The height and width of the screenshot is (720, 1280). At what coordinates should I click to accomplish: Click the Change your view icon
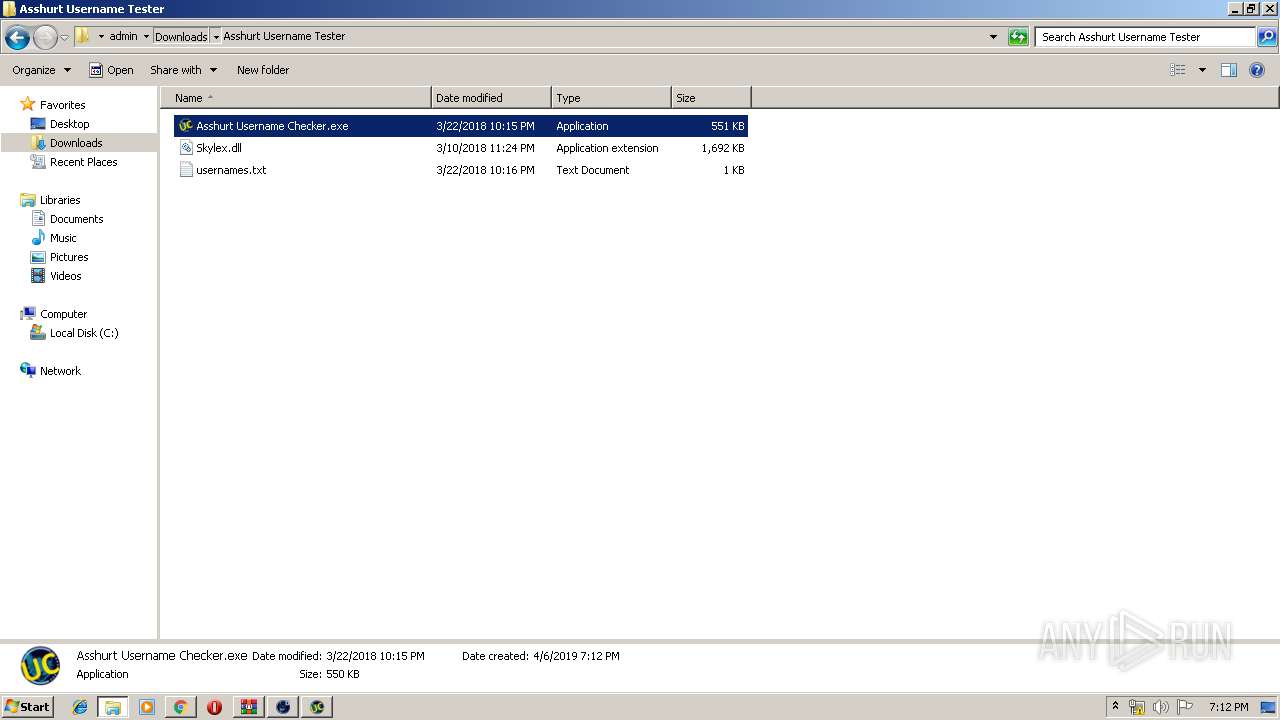point(1178,70)
